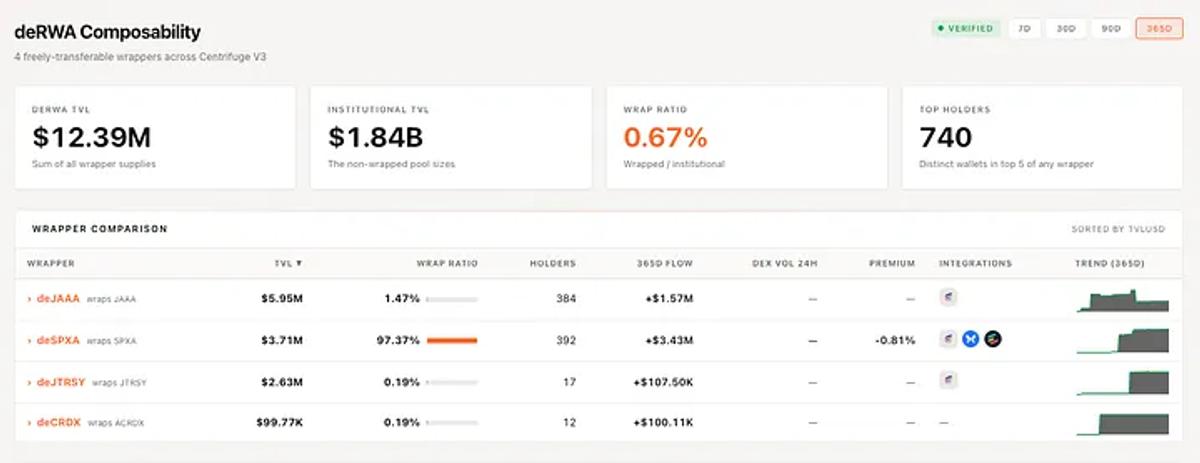Select the 7D time range
1200x463 pixels.
pos(1024,29)
